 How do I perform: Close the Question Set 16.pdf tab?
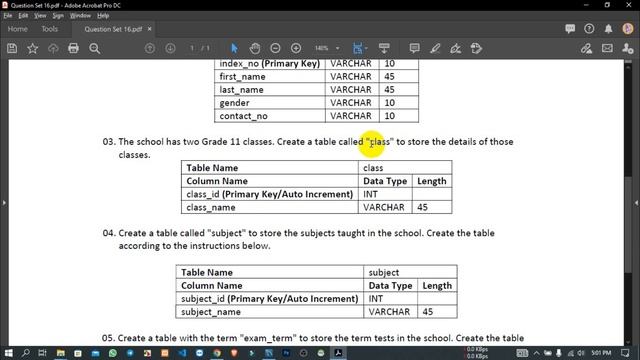149,29
